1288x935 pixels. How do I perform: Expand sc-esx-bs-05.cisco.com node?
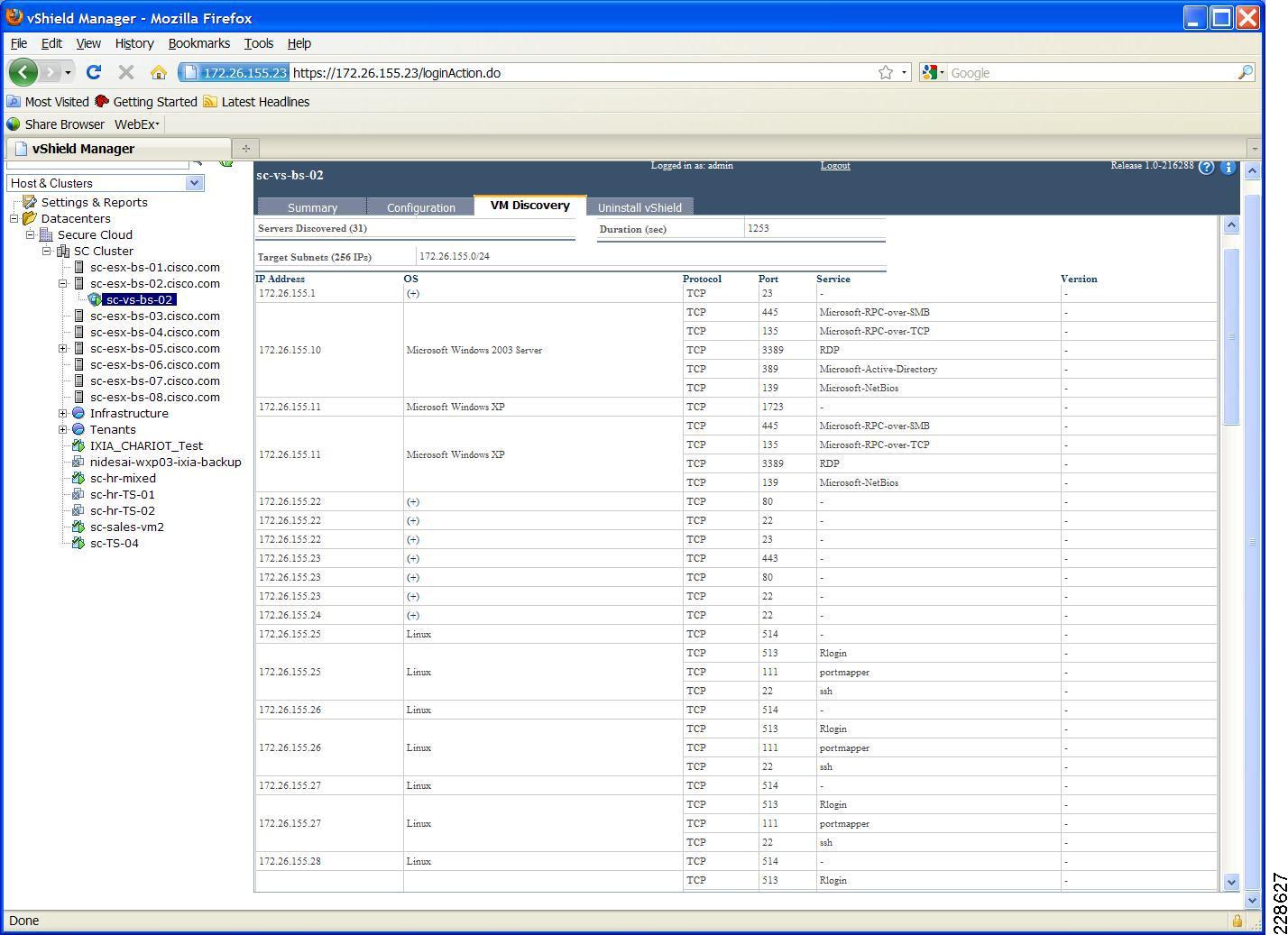point(63,348)
